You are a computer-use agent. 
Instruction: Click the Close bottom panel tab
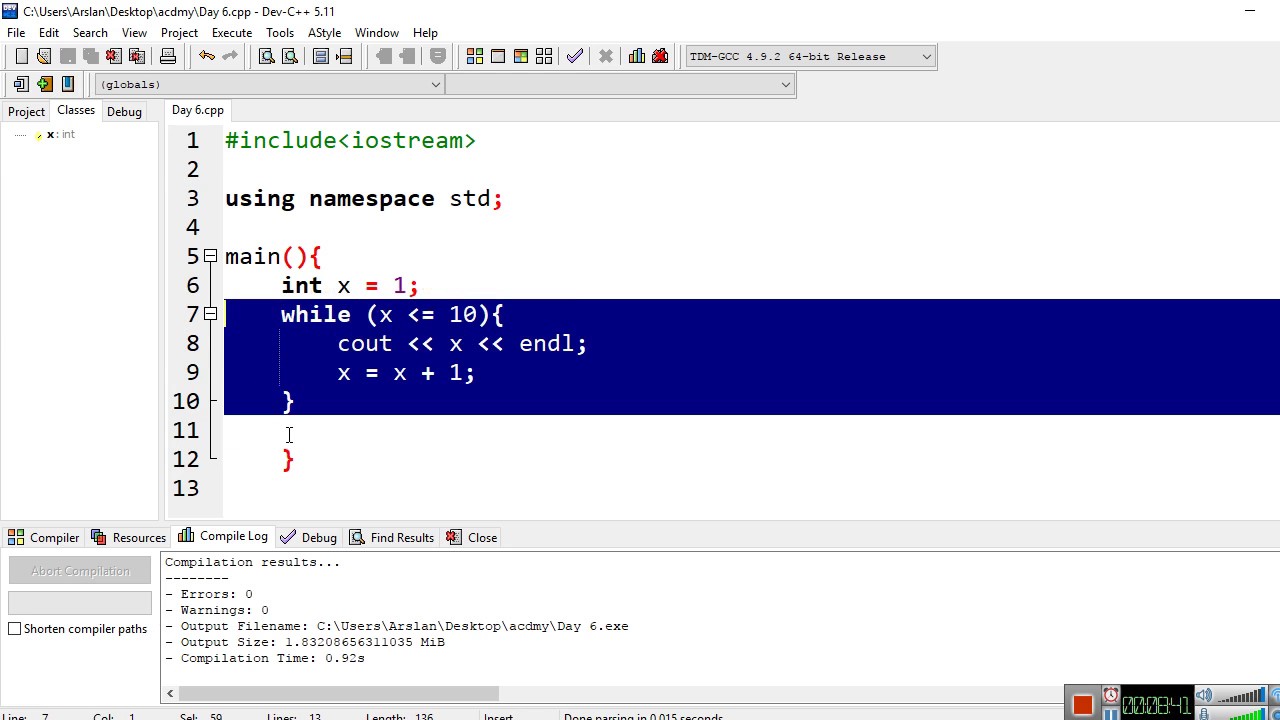point(472,538)
